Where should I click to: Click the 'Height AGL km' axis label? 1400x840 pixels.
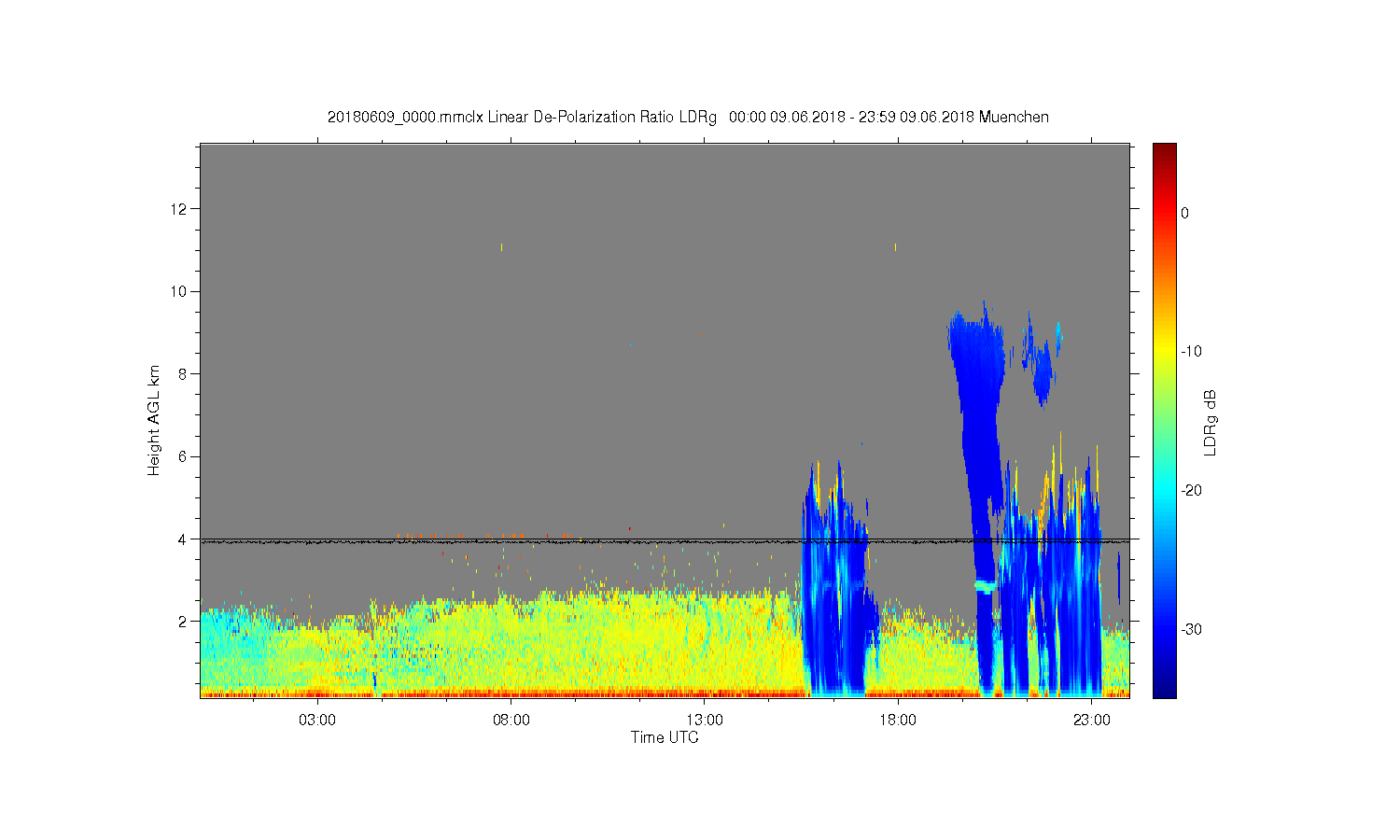154,420
